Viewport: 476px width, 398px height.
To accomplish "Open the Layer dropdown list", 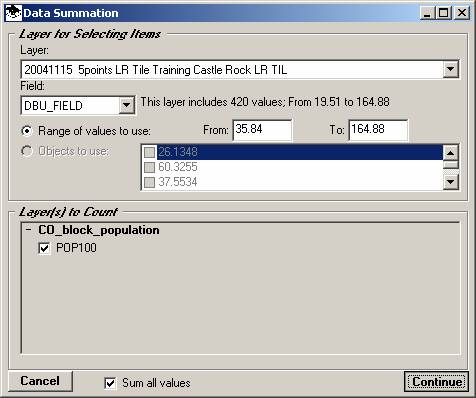I will pos(450,69).
